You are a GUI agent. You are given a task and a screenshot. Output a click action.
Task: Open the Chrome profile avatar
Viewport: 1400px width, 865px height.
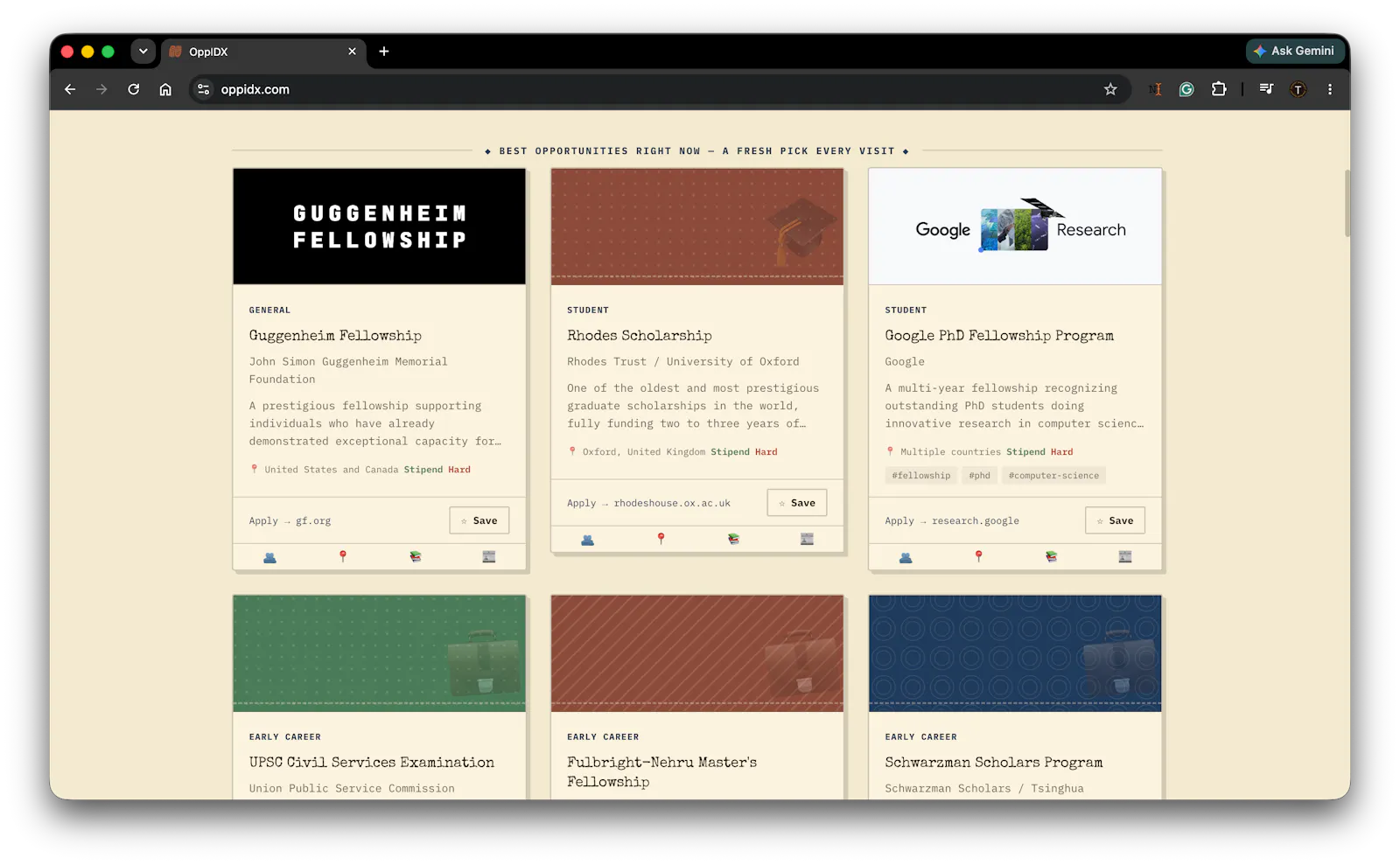coord(1298,89)
